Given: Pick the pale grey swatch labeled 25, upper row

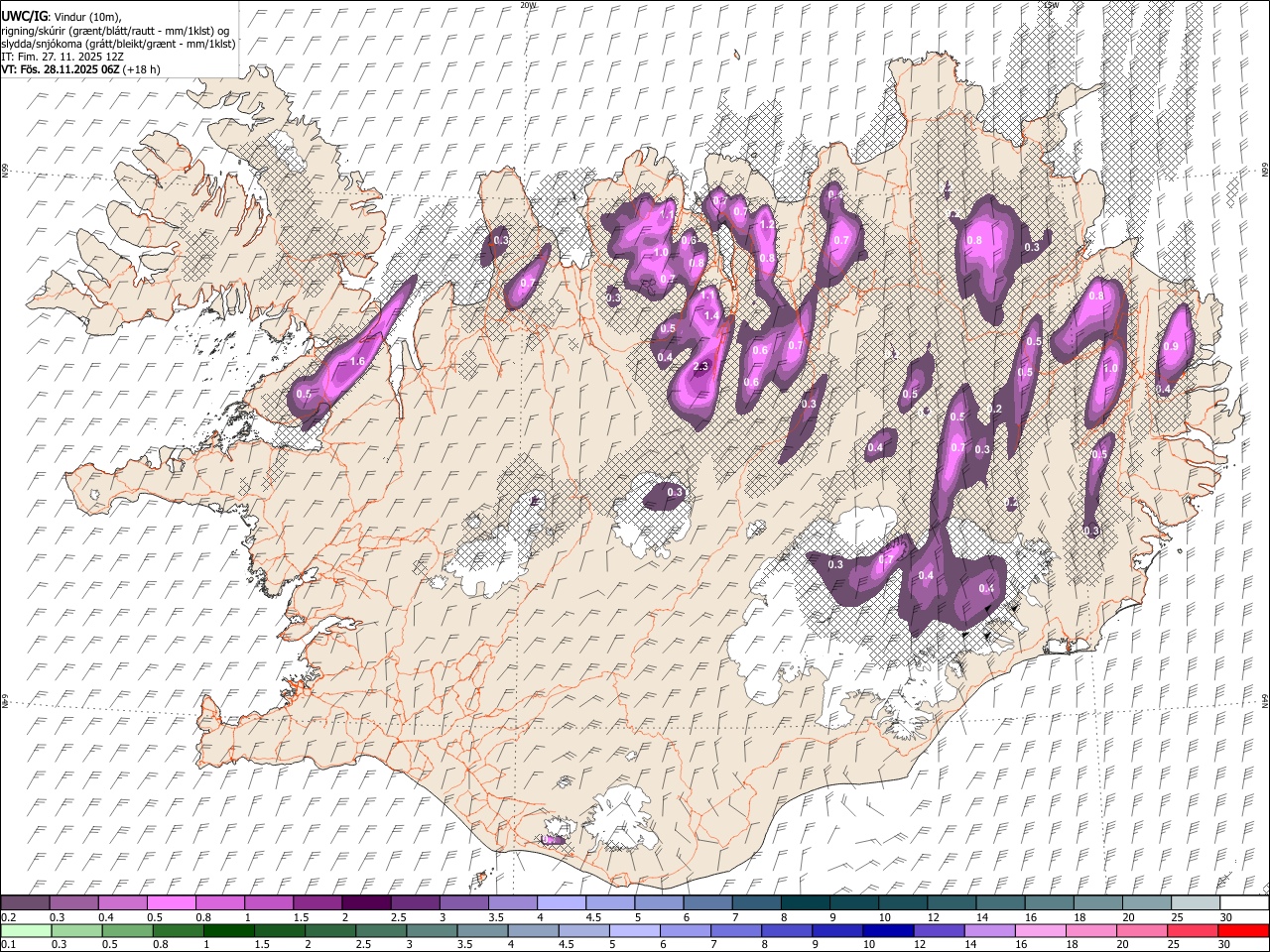Looking at the screenshot, I should pos(1195,902).
